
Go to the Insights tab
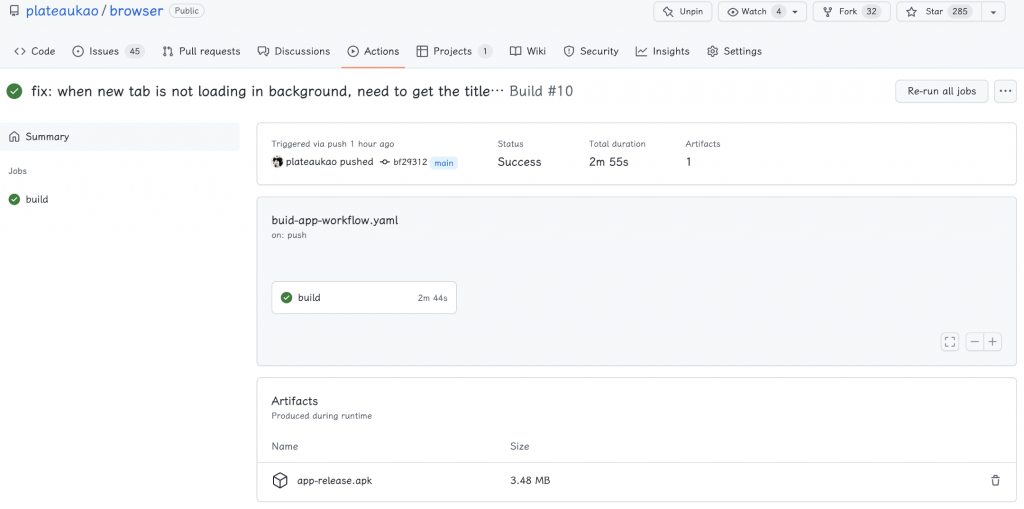click(662, 51)
